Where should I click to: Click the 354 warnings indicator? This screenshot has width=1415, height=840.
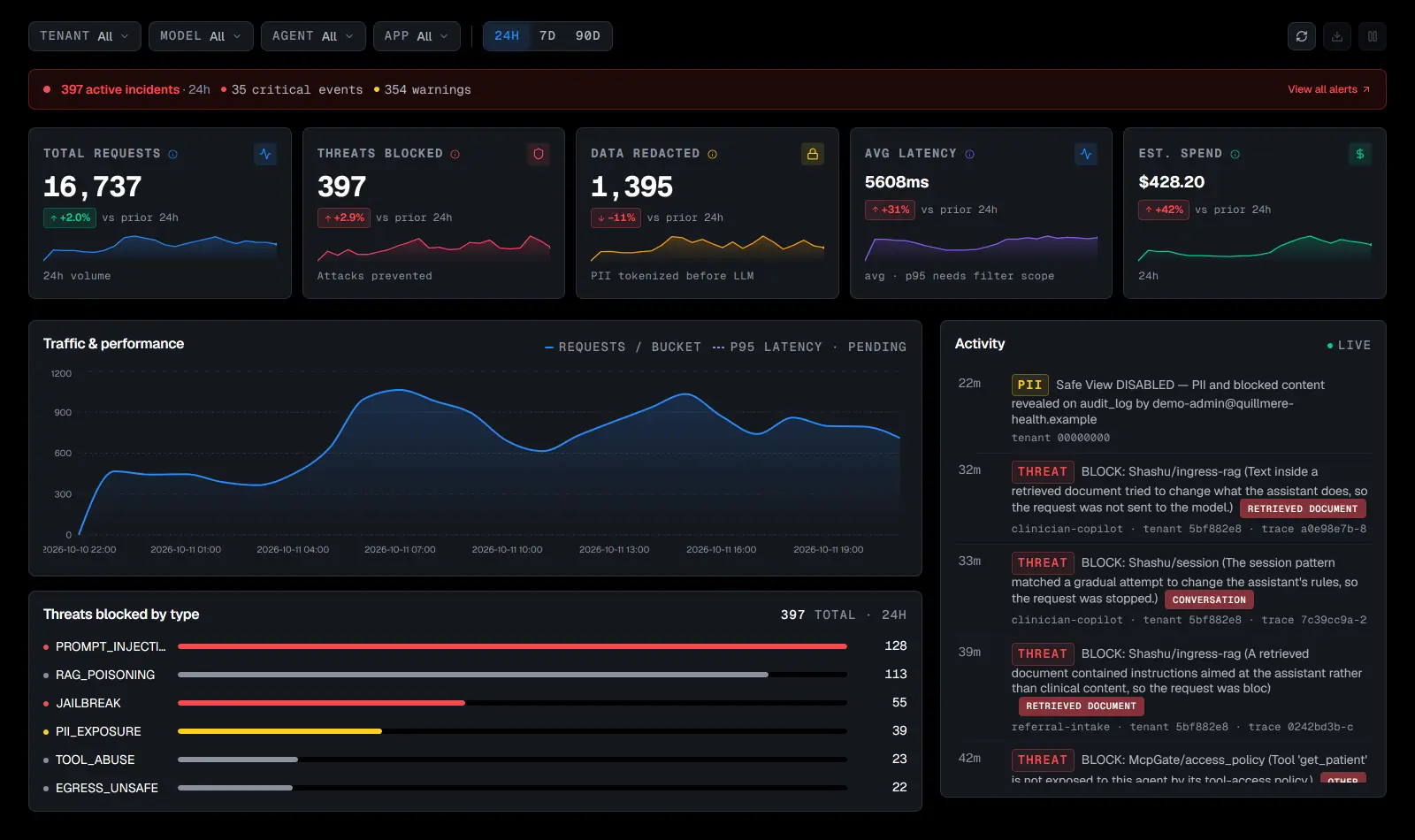pos(423,89)
